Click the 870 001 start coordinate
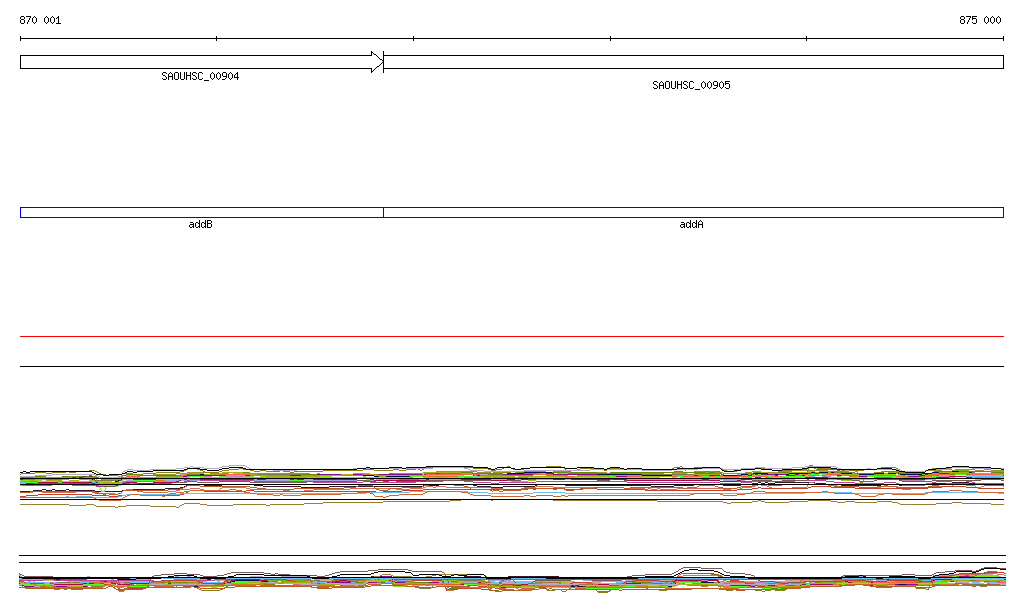 (x=40, y=20)
